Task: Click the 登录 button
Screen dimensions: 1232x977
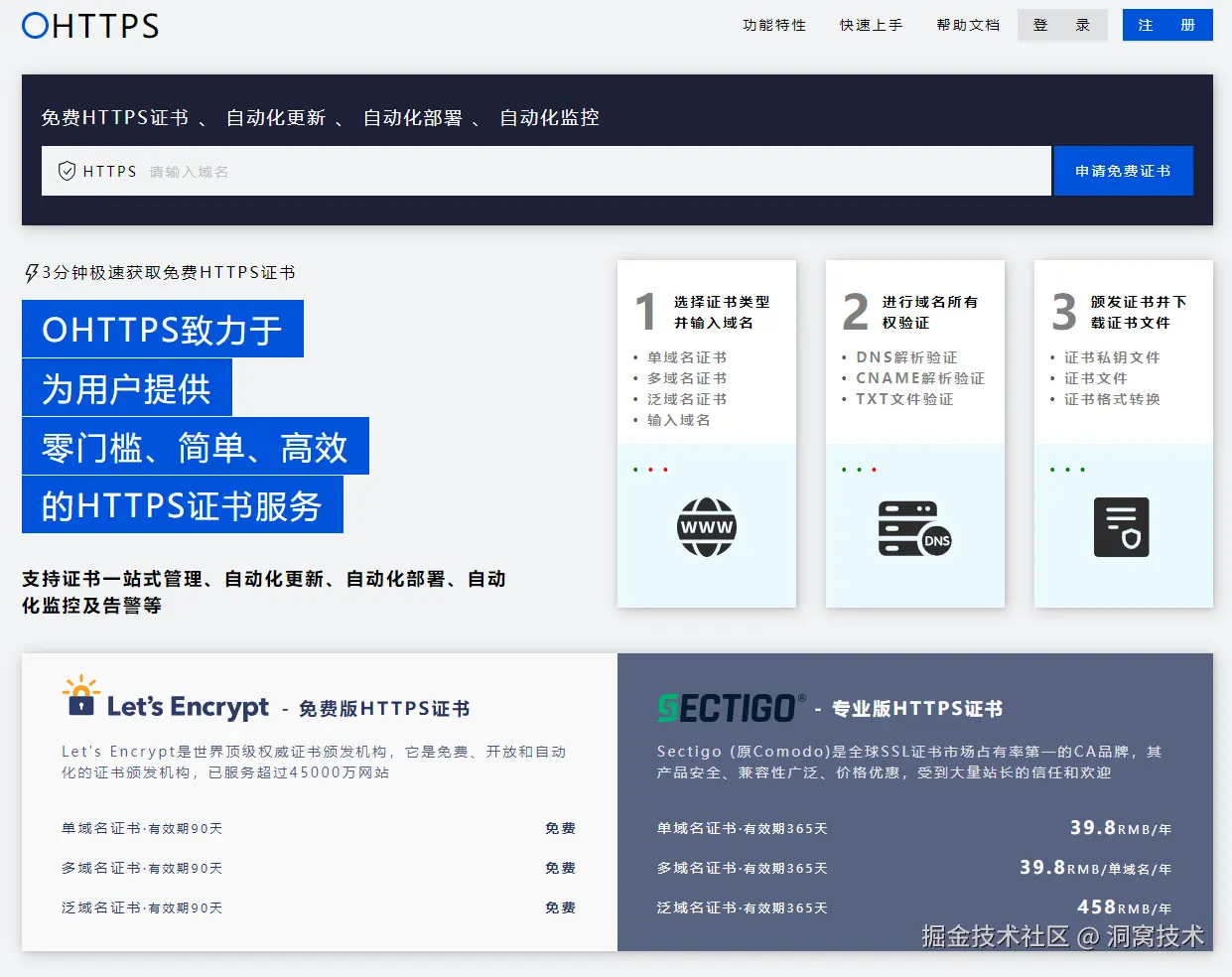Action: (x=1062, y=25)
